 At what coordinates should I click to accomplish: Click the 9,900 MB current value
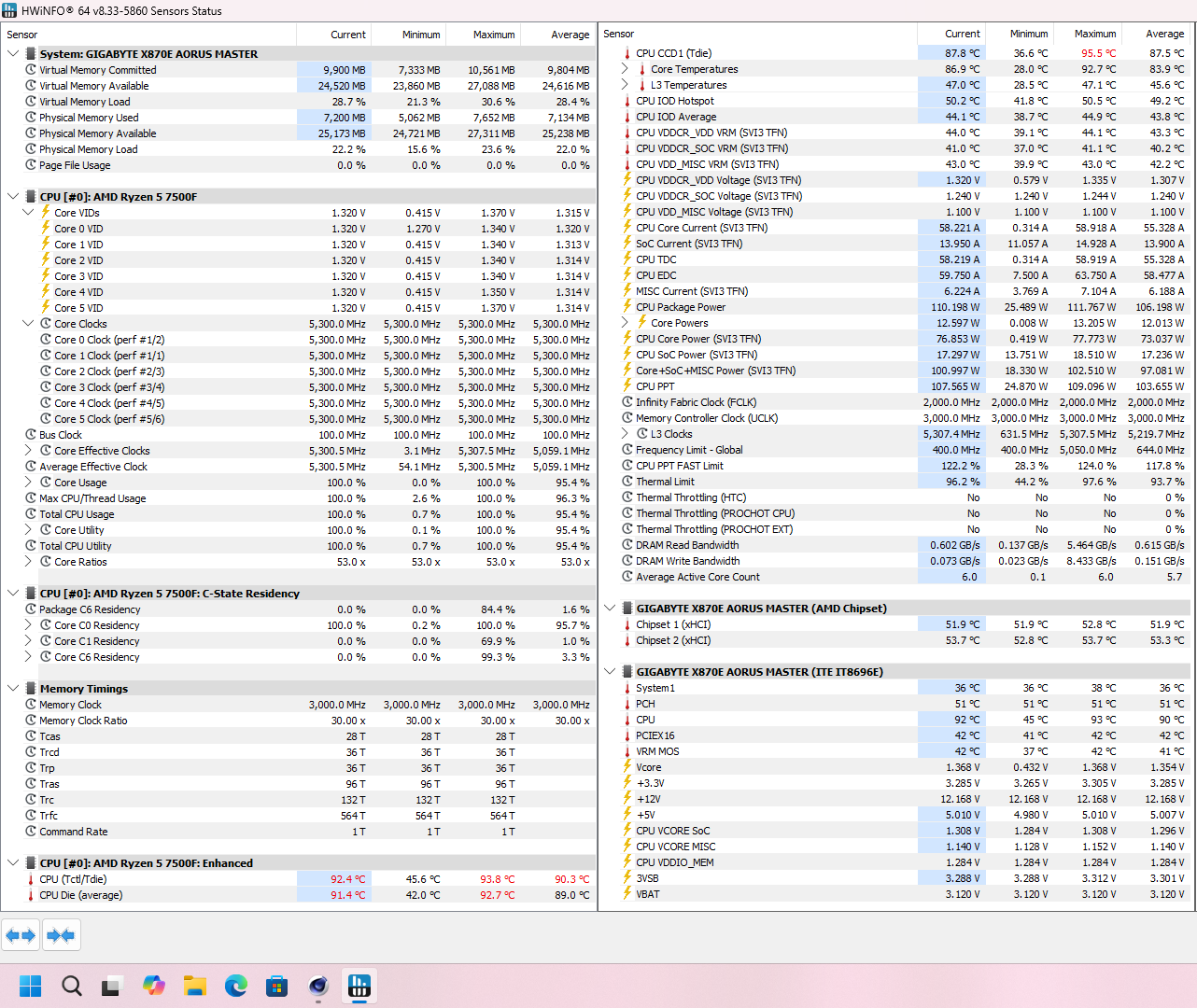coord(345,70)
